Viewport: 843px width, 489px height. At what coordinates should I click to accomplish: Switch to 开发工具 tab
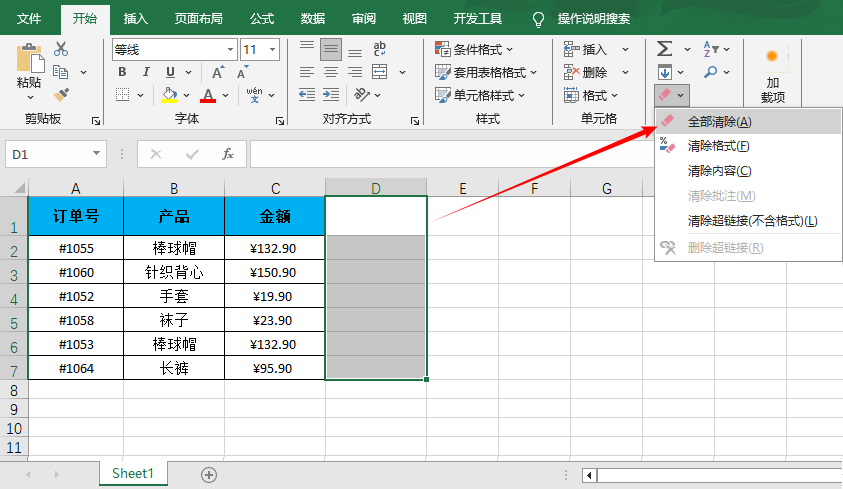(478, 19)
